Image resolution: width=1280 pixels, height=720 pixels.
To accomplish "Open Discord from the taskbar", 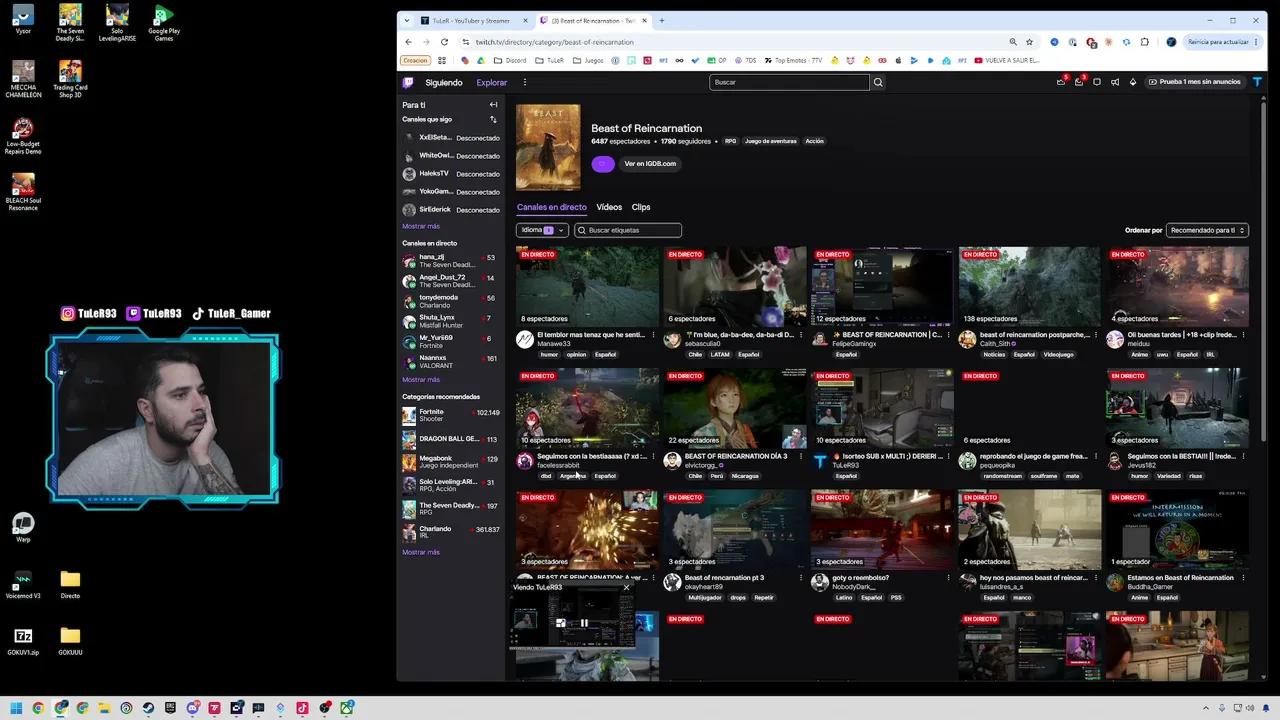I will 192,708.
